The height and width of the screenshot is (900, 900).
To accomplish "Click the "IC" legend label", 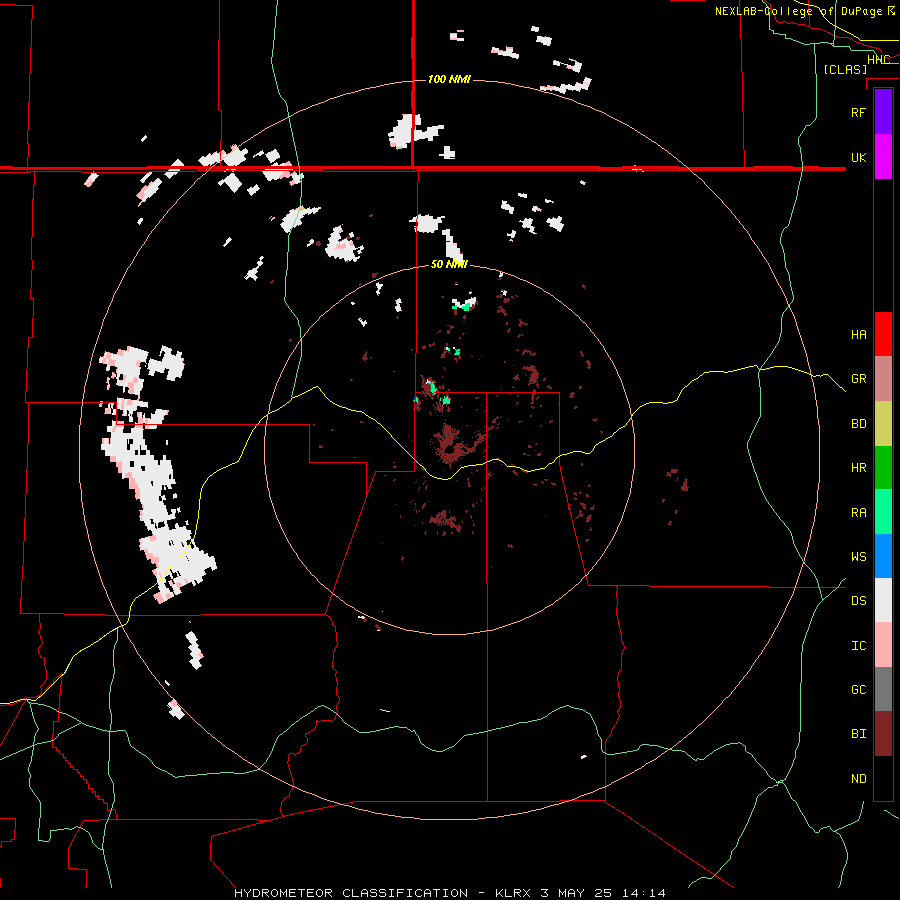I will pos(858,646).
